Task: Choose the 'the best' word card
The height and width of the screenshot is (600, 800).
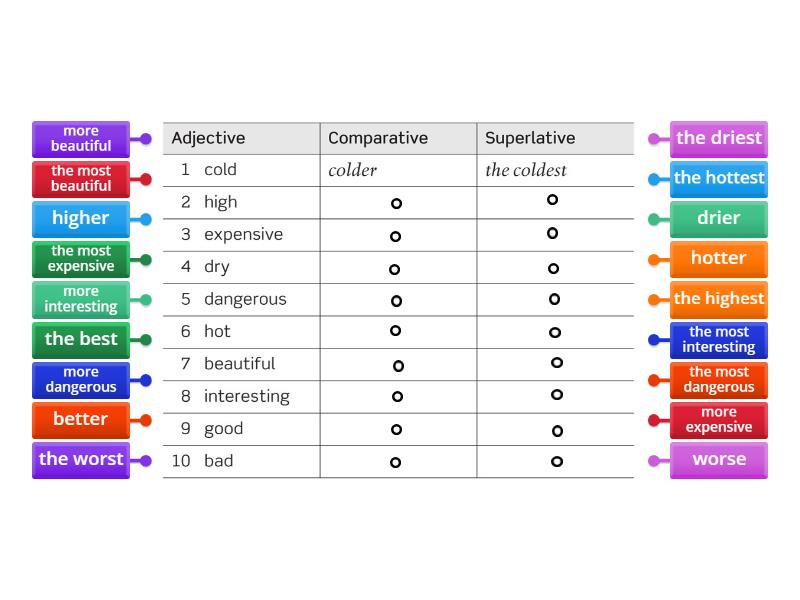Action: click(80, 339)
